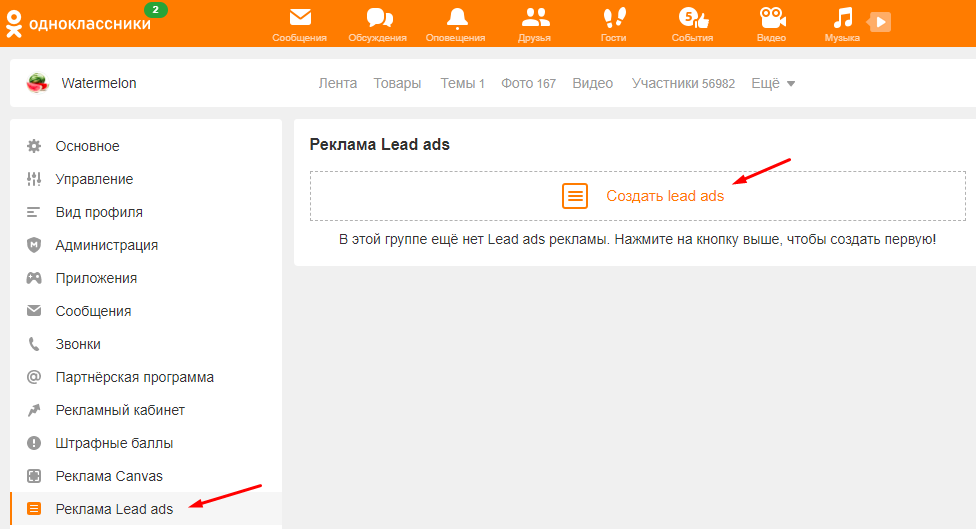
Task: Click the Watermelon group avatar
Action: (x=37, y=83)
